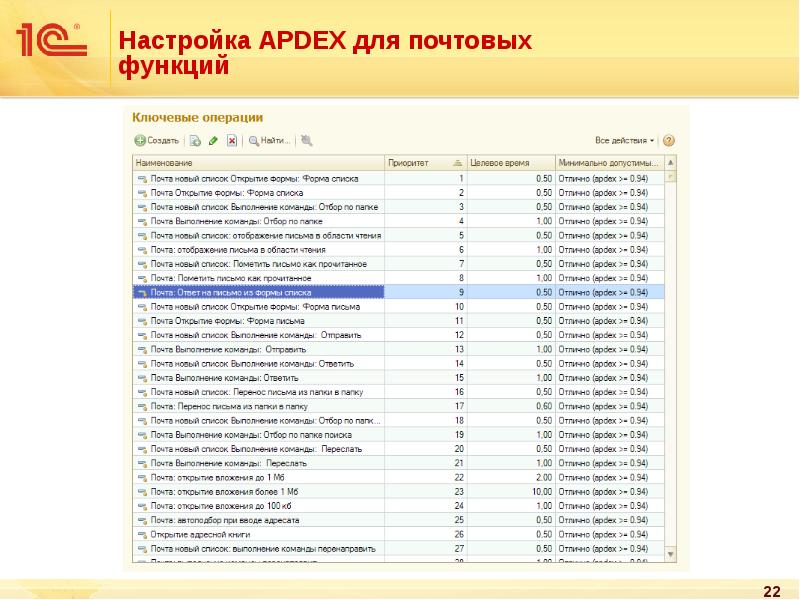
Task: Open the Найти (Find) search
Action: 269,141
